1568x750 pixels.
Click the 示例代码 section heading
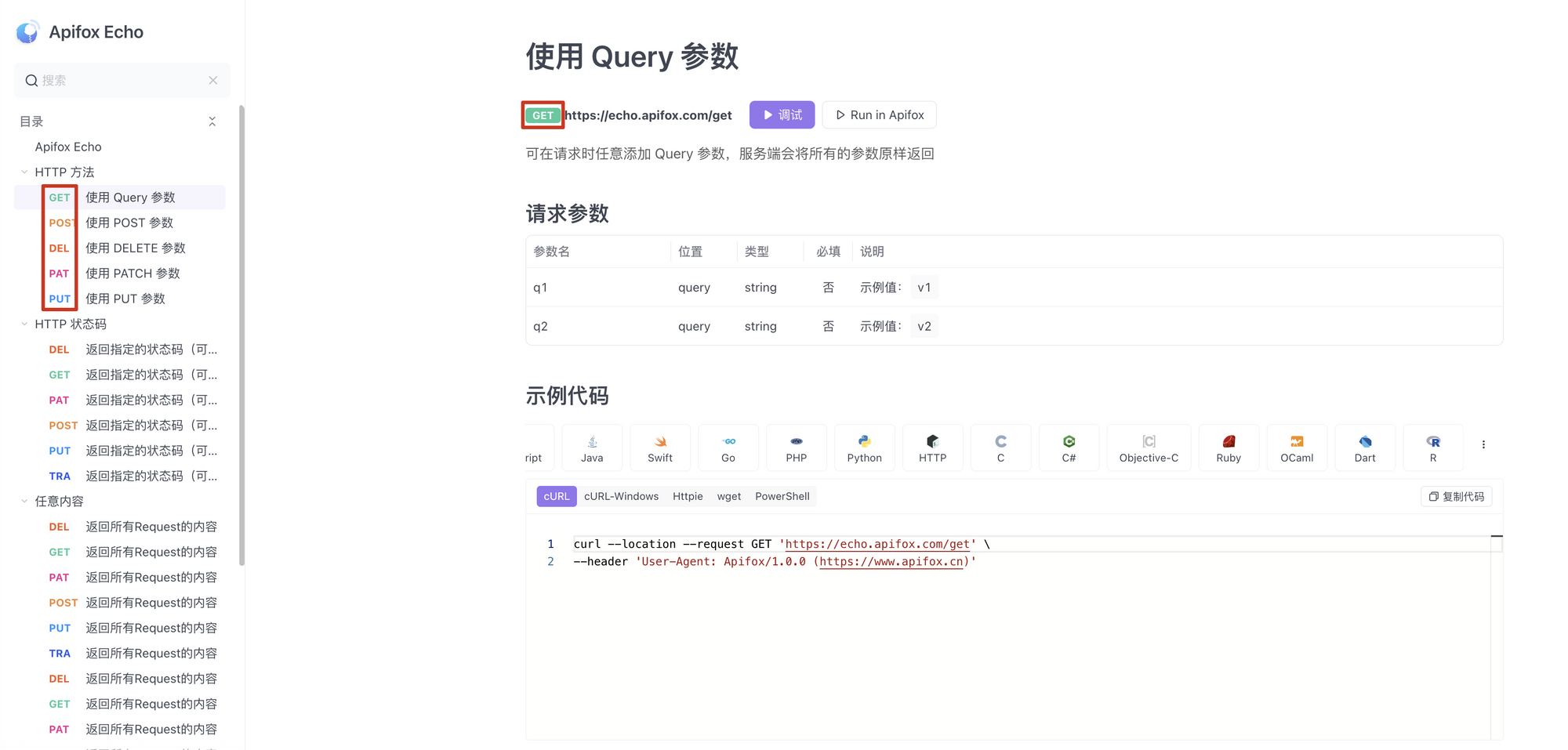coord(567,396)
